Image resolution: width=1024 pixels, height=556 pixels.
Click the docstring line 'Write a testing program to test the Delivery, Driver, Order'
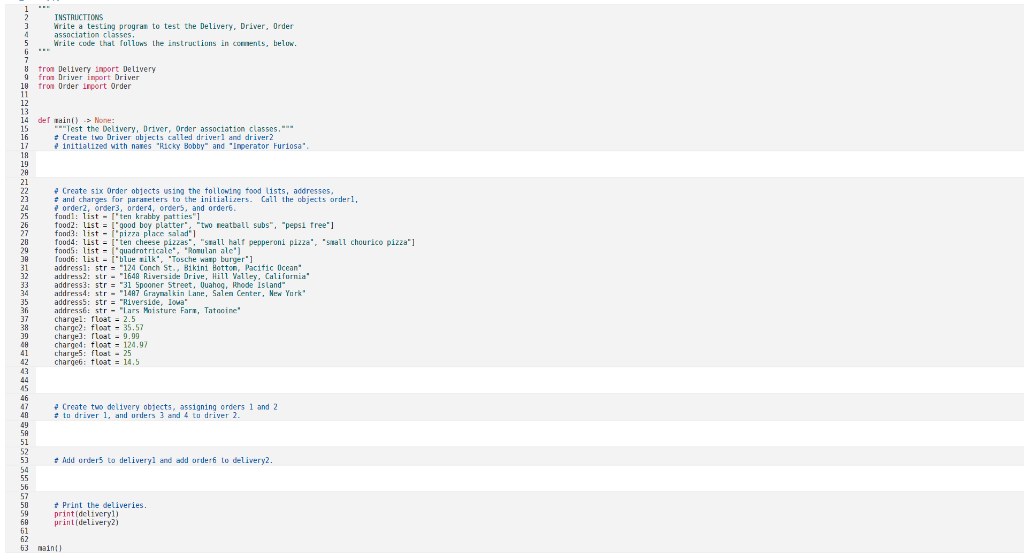click(174, 27)
